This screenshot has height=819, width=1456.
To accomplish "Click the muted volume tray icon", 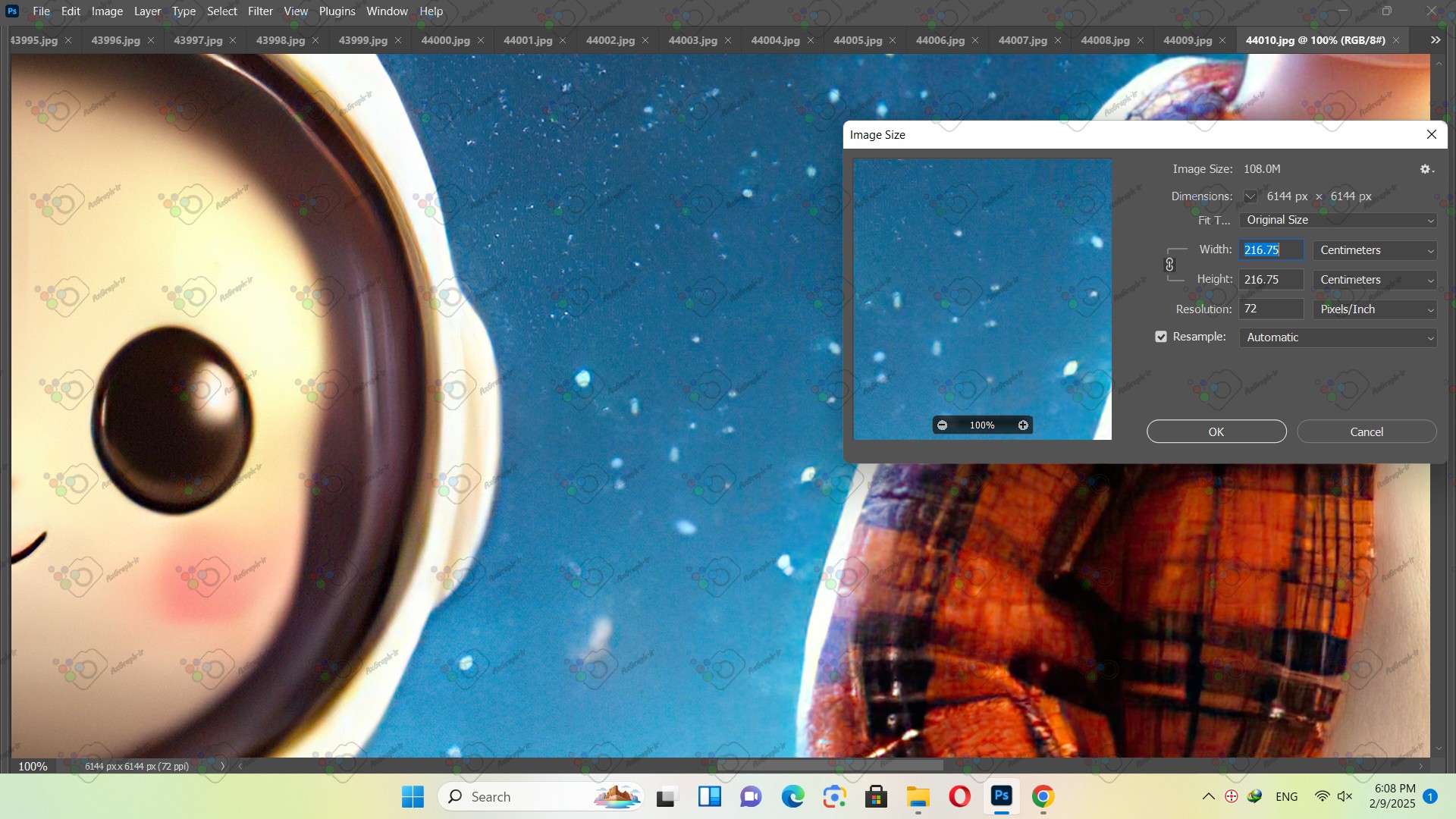I will [1345, 796].
